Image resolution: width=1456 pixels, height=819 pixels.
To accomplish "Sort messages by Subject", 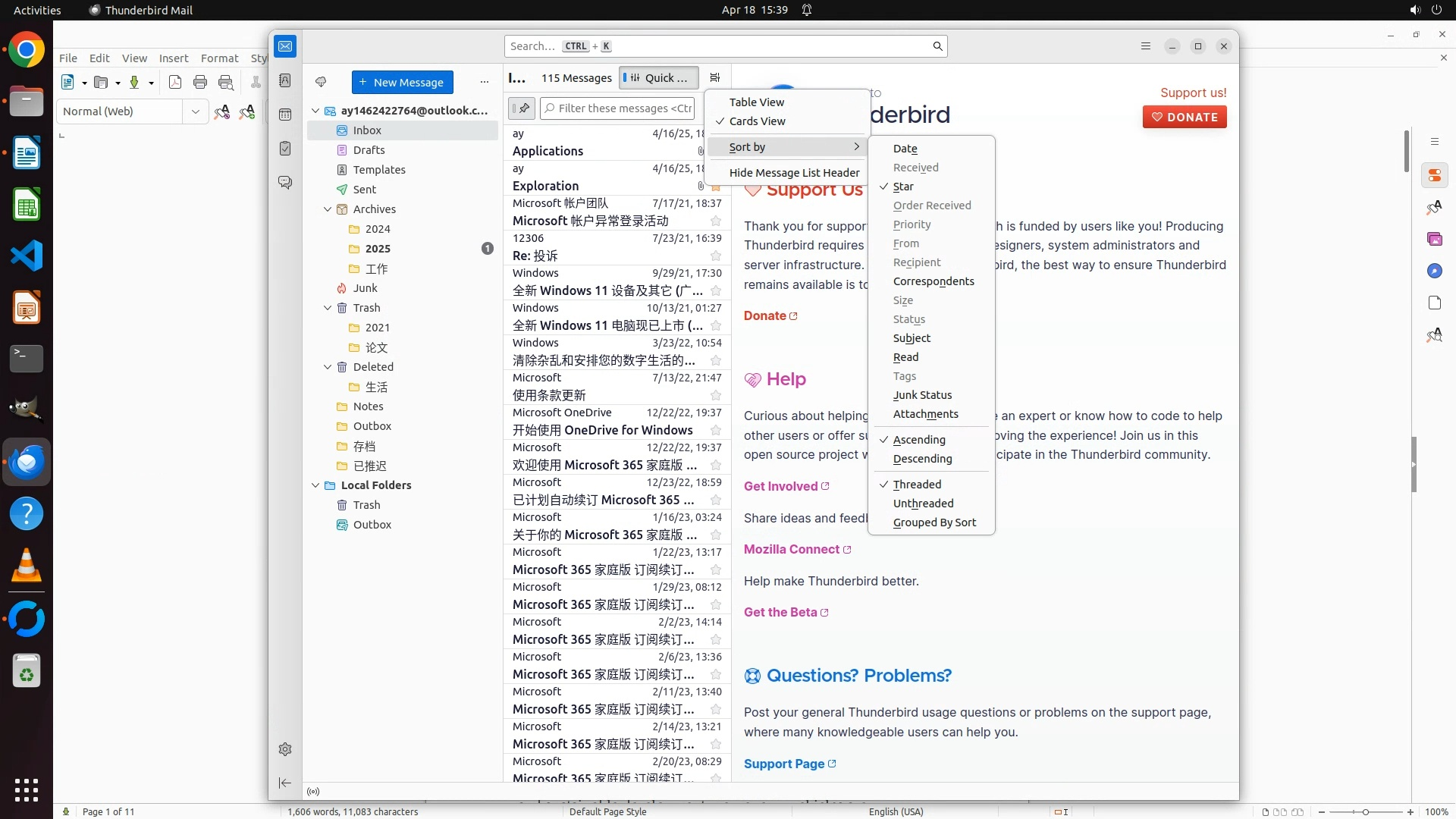I will 912,338.
